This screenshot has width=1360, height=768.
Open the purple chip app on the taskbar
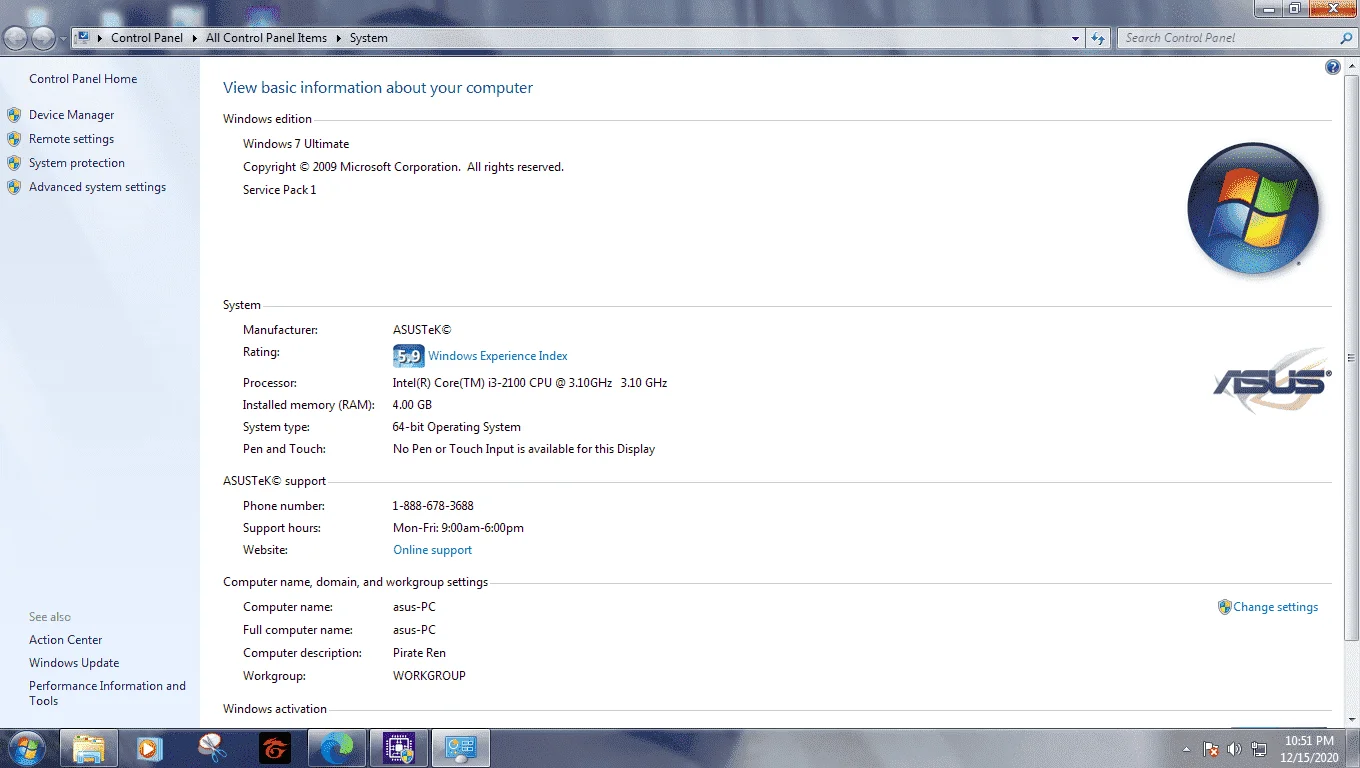click(399, 747)
